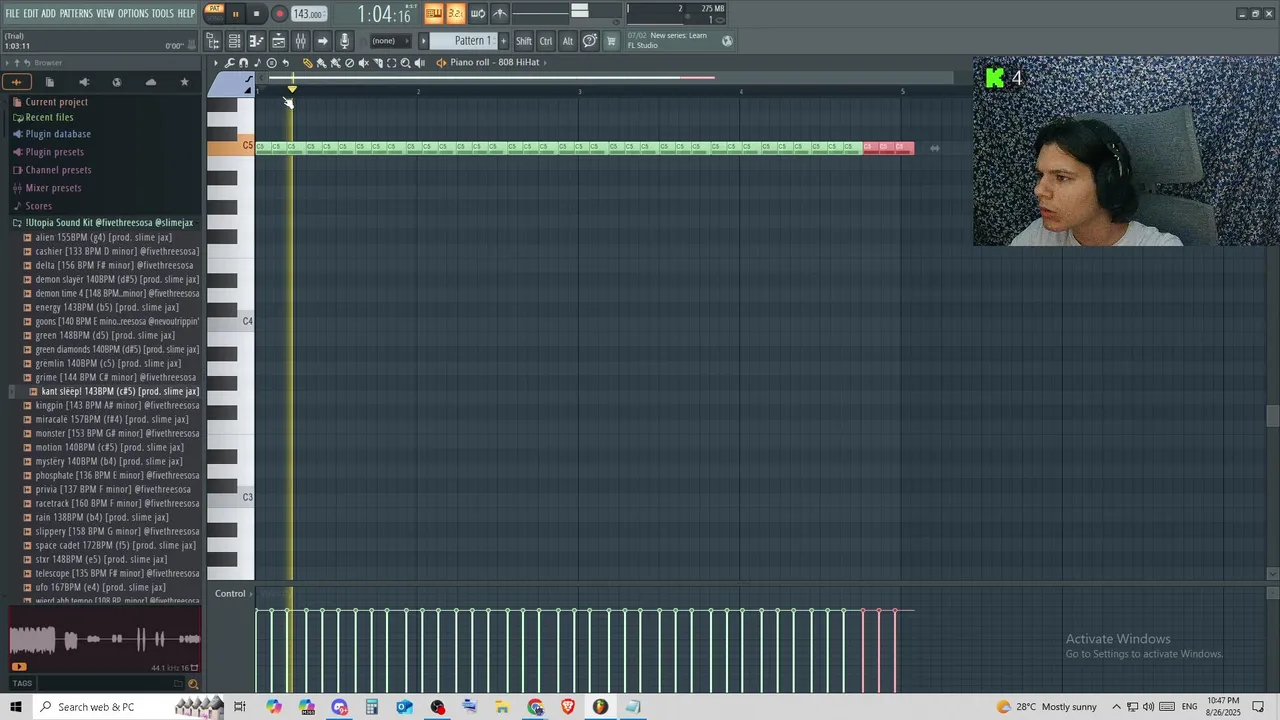Click the red record button
Viewport: 1280px width, 720px height.
pos(279,14)
